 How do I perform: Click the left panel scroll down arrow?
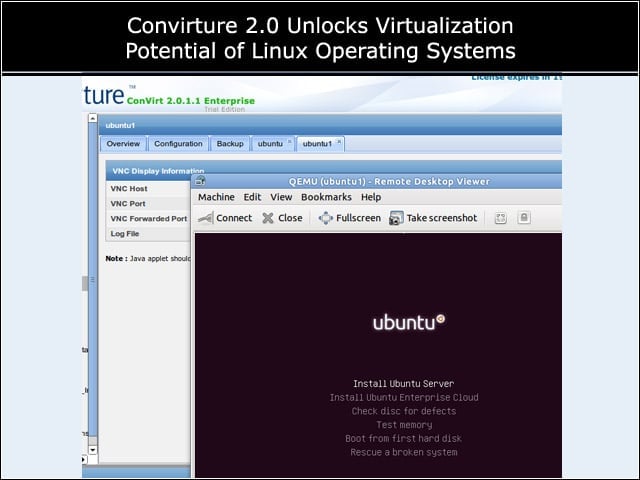[x=93, y=450]
